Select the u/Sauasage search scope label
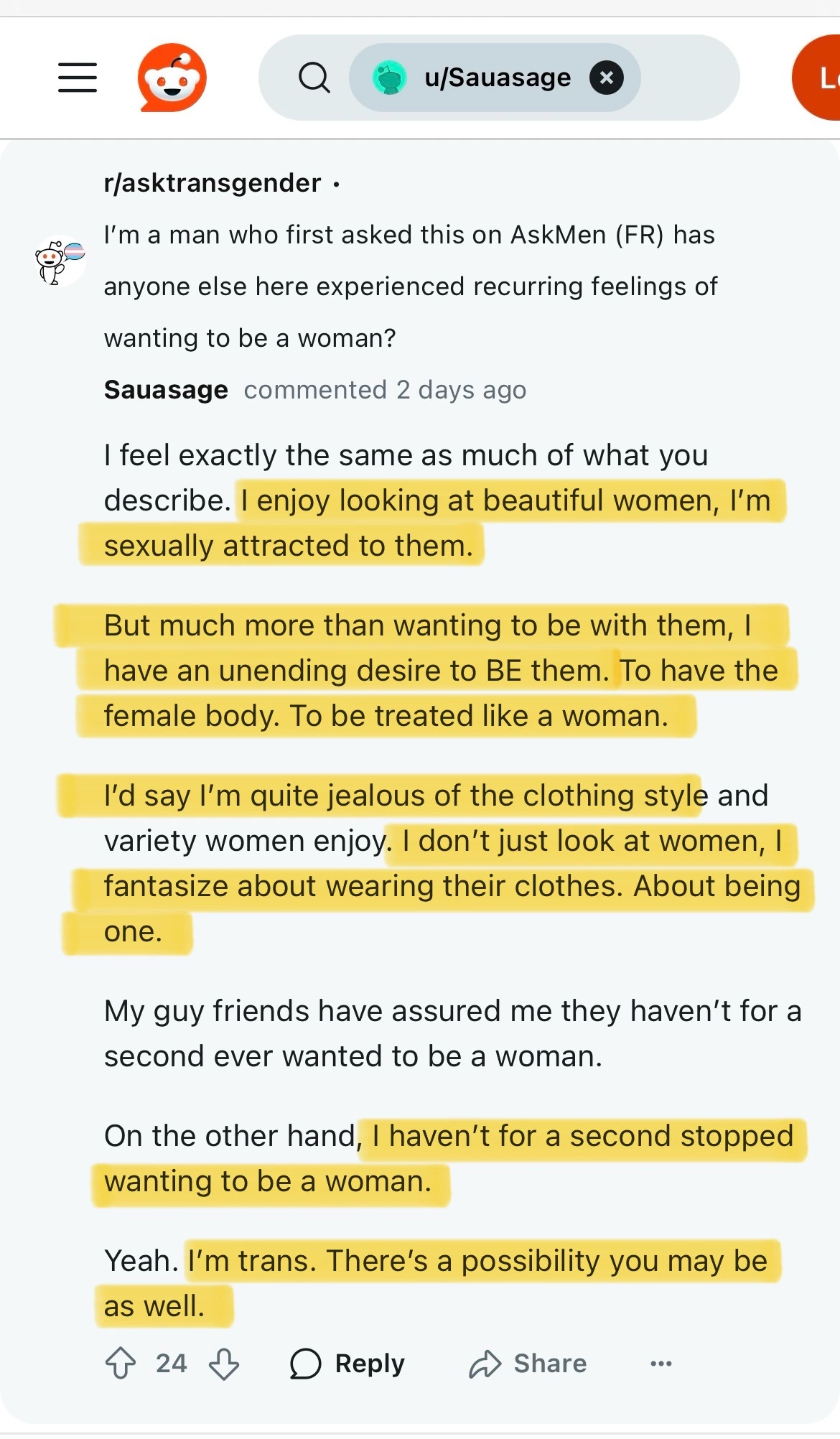840x1439 pixels. click(498, 78)
